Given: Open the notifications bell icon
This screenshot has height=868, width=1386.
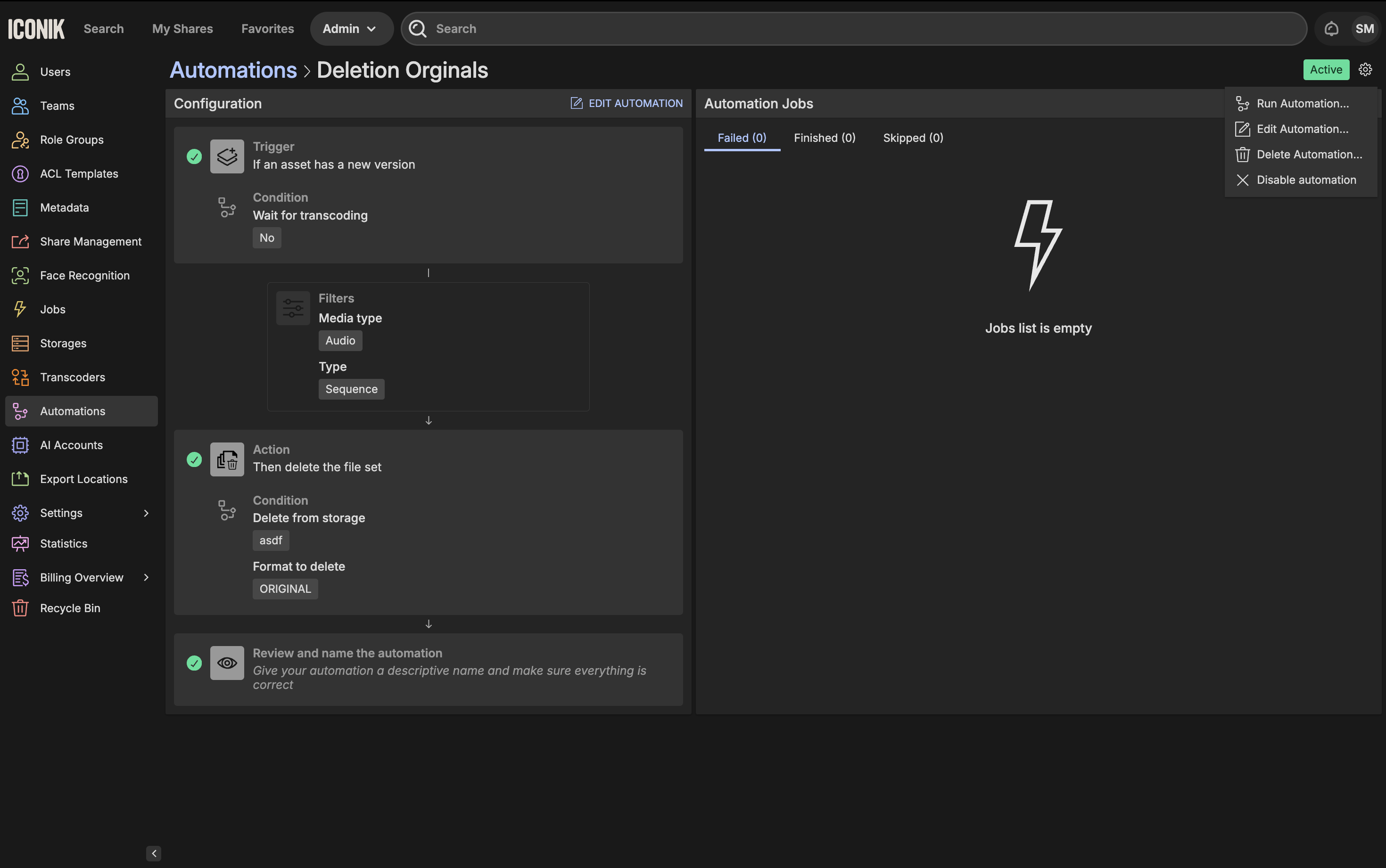Looking at the screenshot, I should (1331, 29).
